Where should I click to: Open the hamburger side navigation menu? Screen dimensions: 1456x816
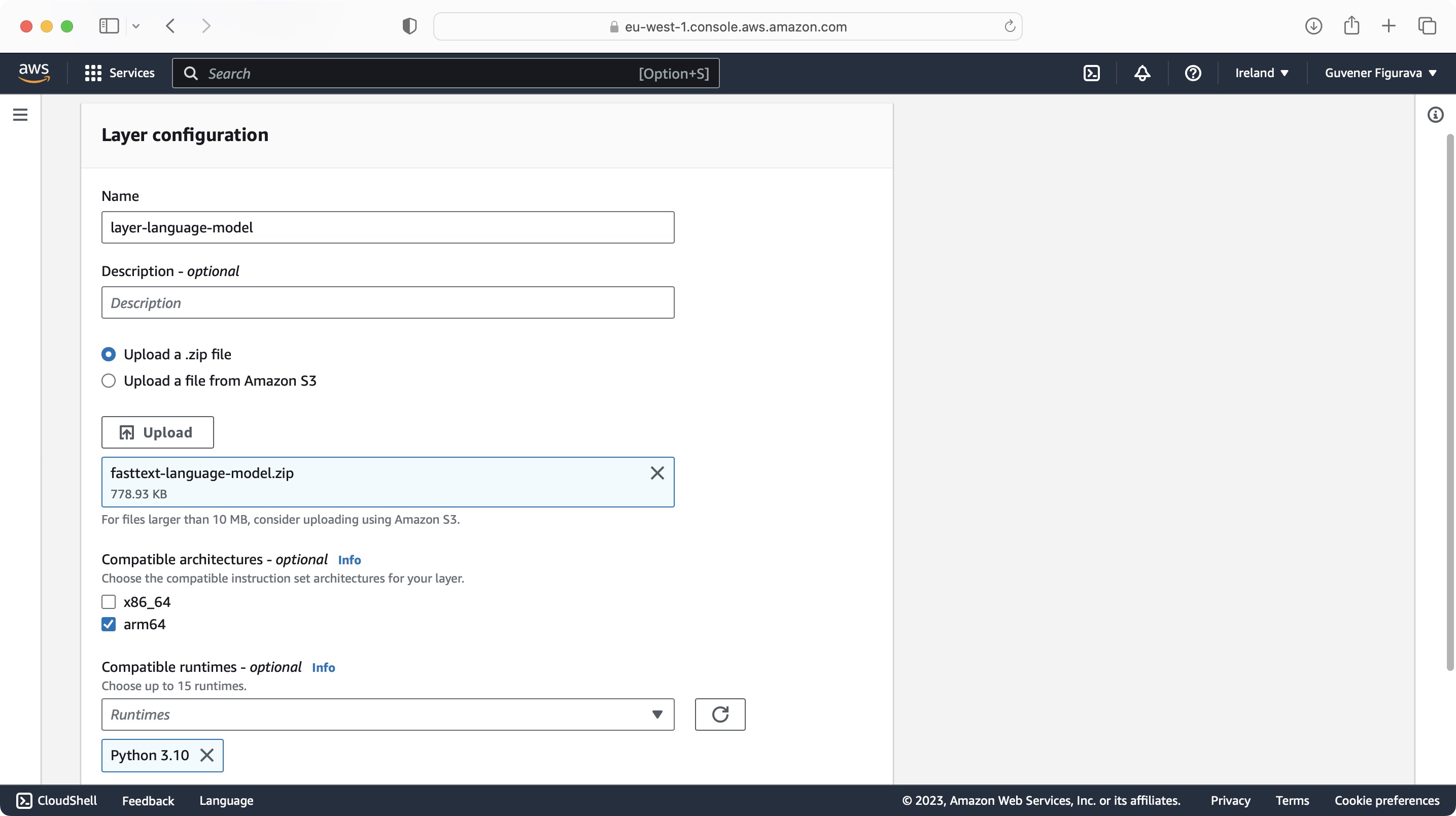[20, 115]
